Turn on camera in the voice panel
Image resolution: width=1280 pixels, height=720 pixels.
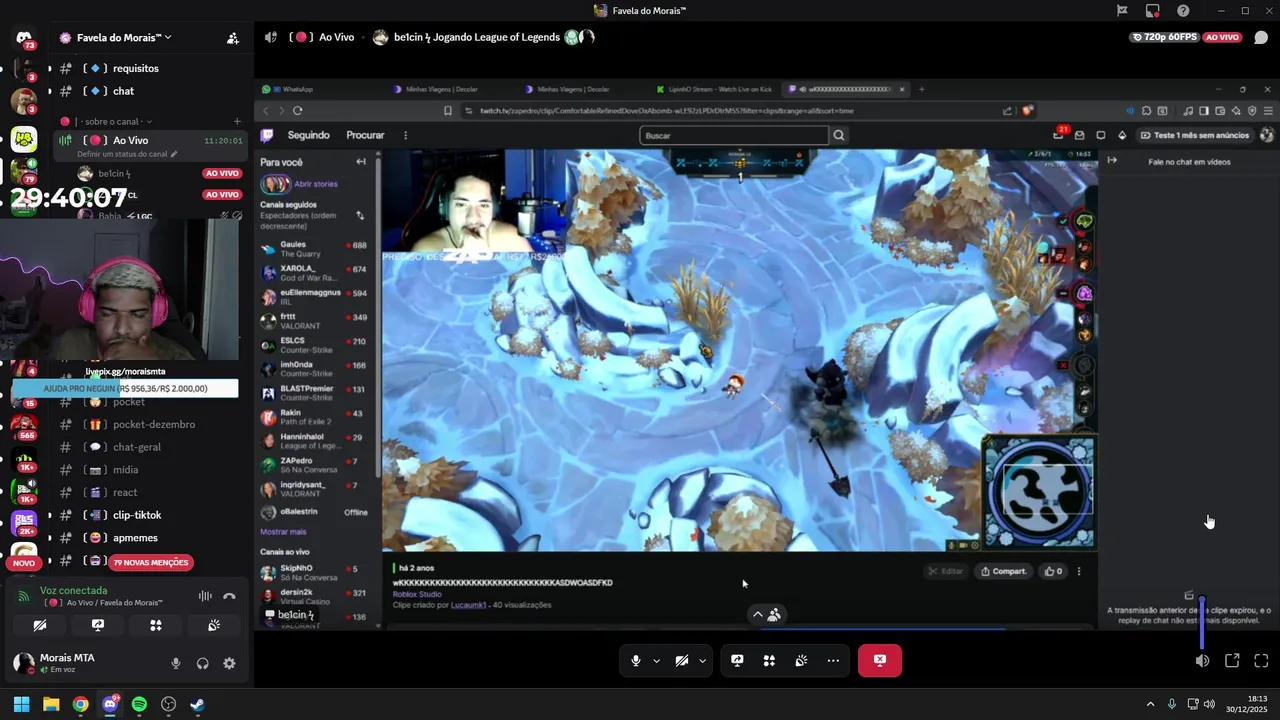click(40, 625)
